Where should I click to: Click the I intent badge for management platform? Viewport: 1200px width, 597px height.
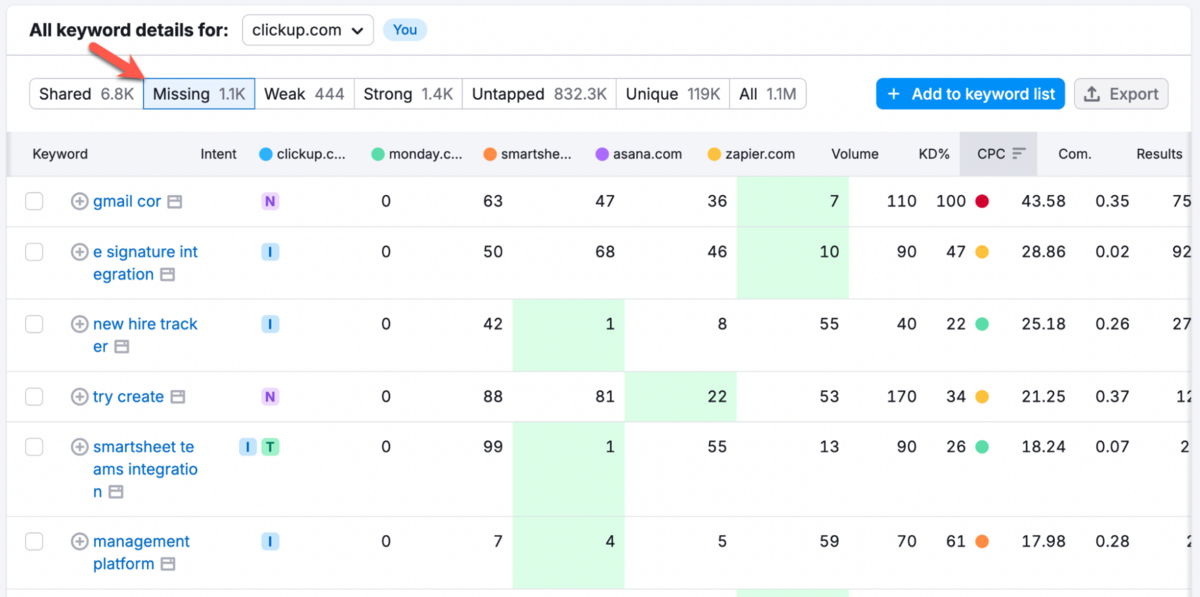tap(270, 542)
